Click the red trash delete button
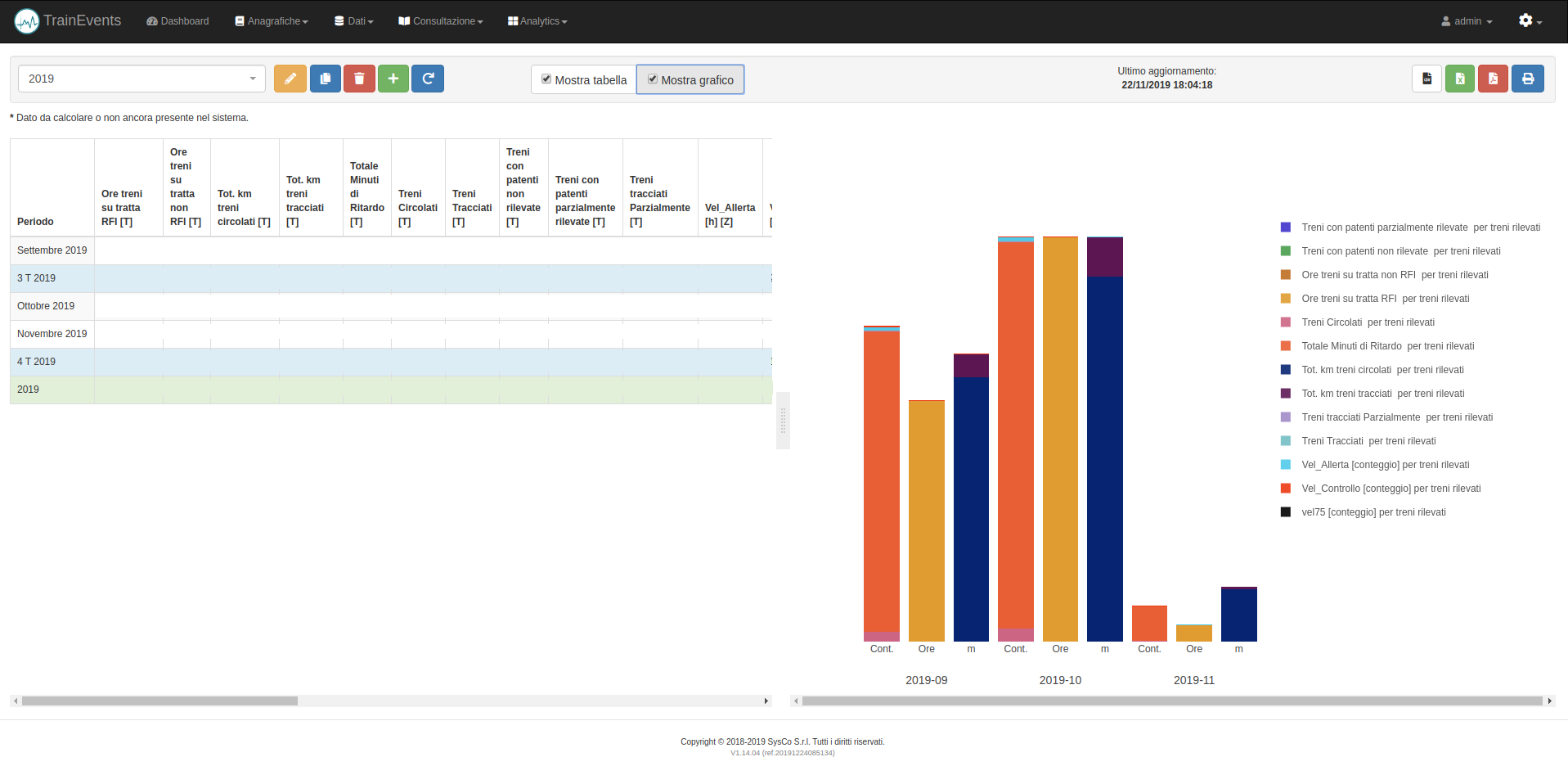The height and width of the screenshot is (775, 1568). (359, 79)
